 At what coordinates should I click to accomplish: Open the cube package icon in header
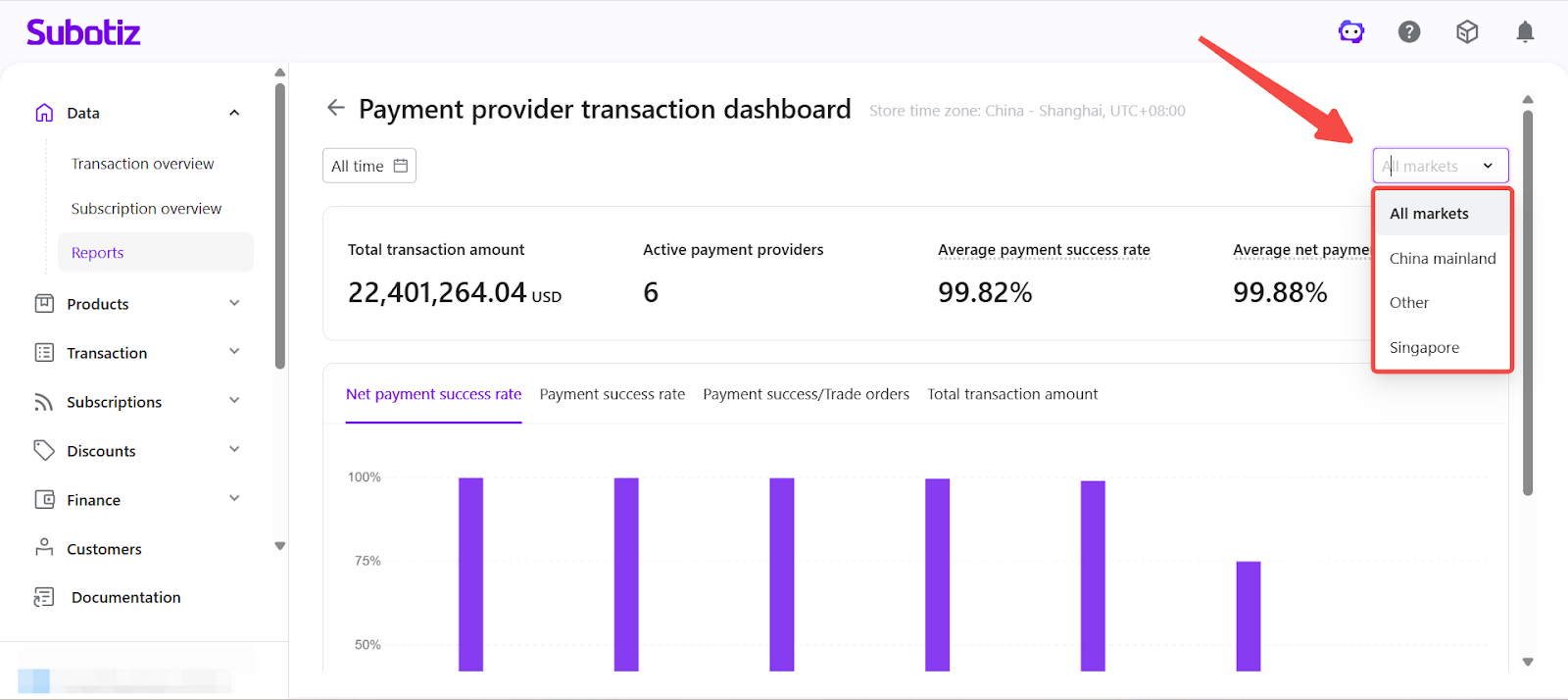1467,32
